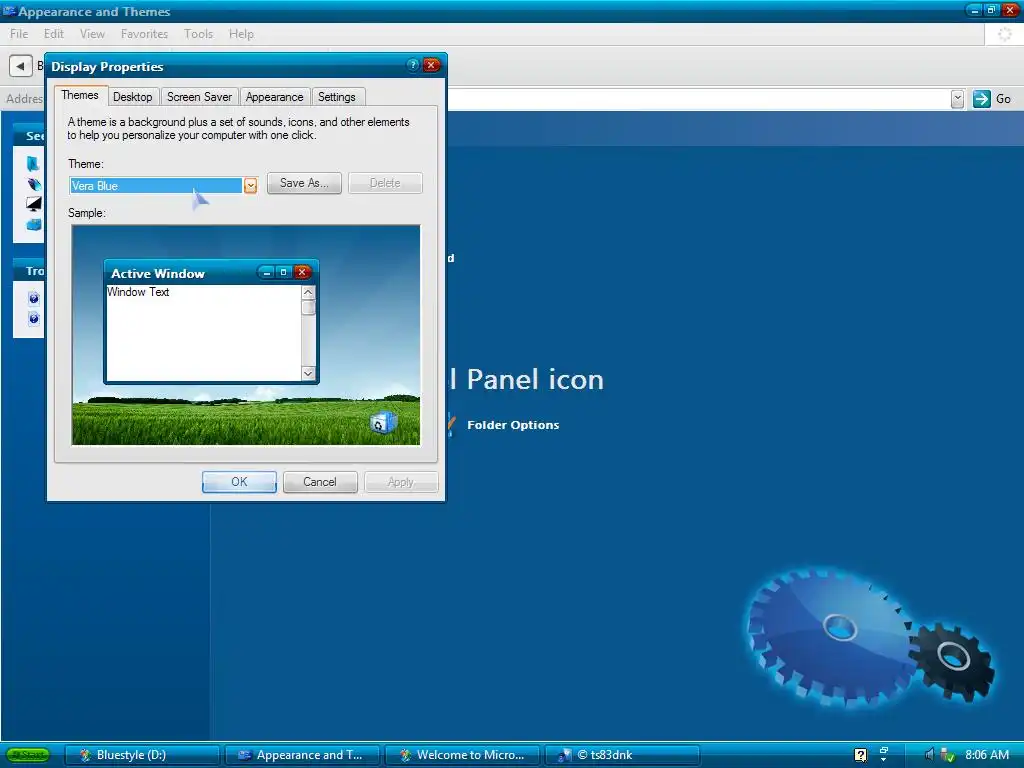Click the 8:06 AM clock

(x=987, y=755)
